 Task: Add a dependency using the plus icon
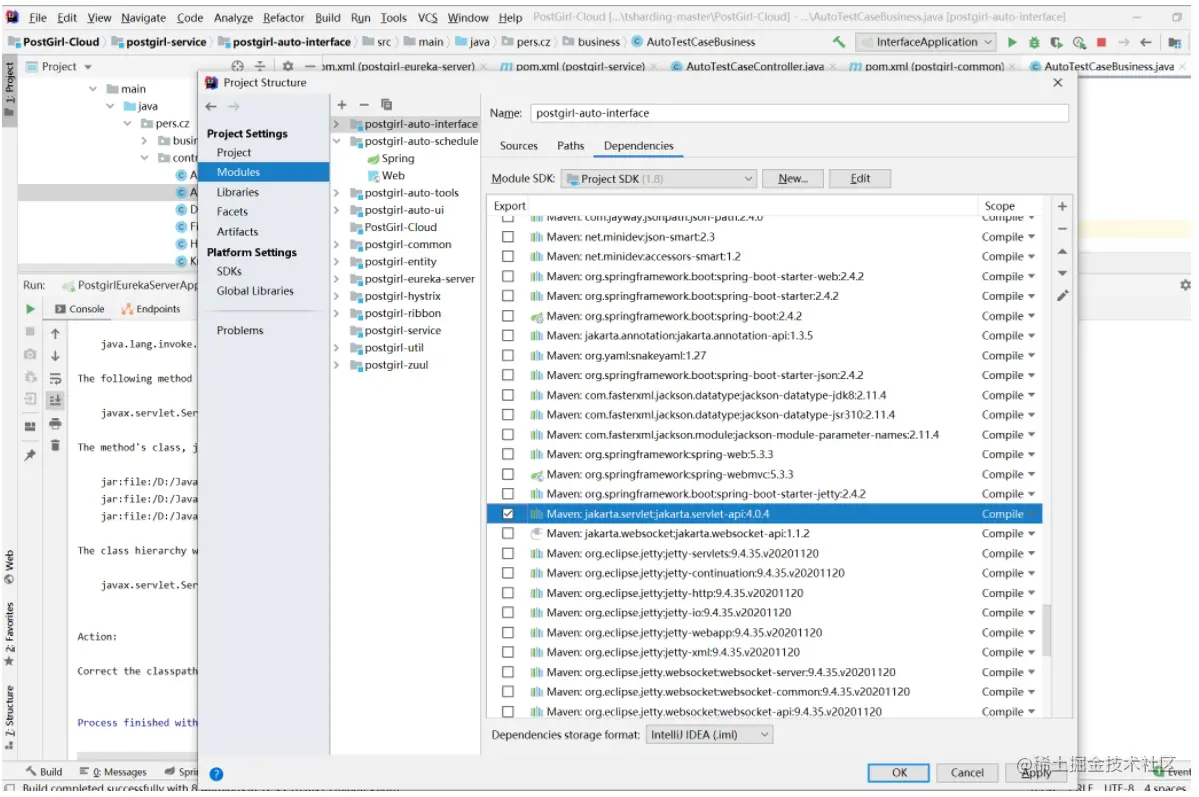1062,207
